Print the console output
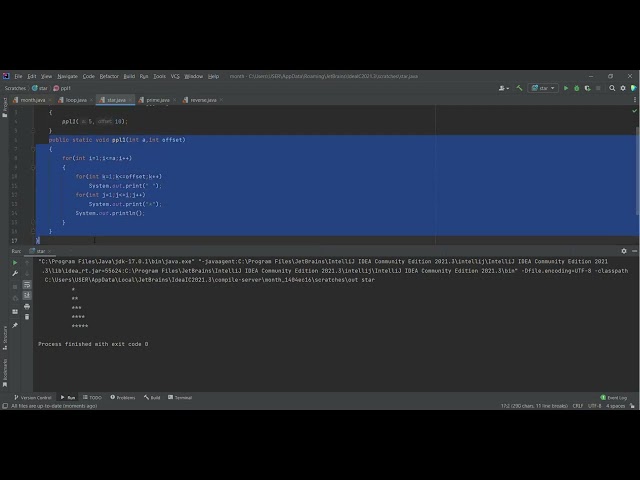Image resolution: width=640 pixels, height=480 pixels. (x=27, y=306)
